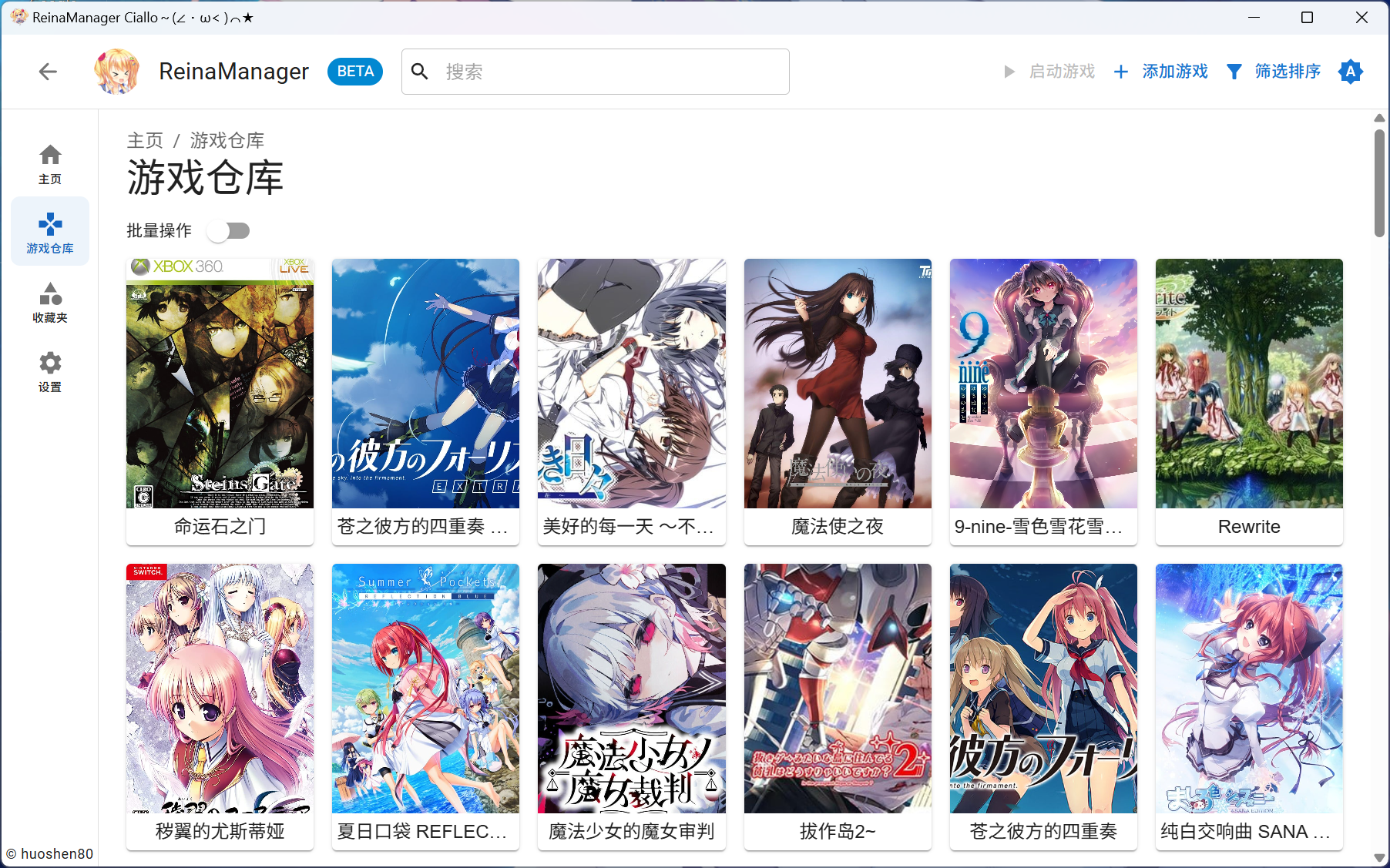
Task: Click the 纯白交响曲 SANA … title text
Action: click(1246, 832)
